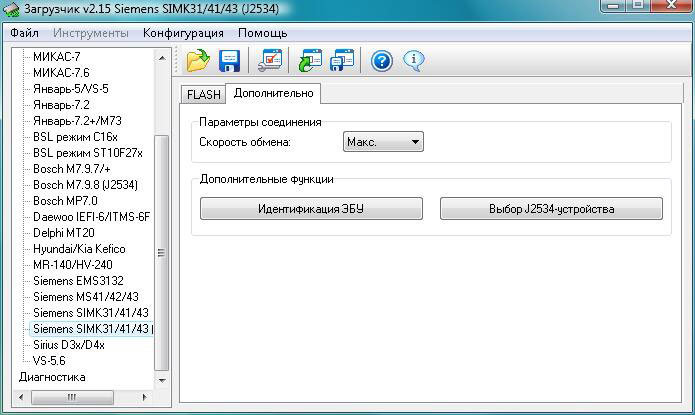This screenshot has height=415, width=695.
Task: Click the open file folder icon
Action: pos(198,61)
